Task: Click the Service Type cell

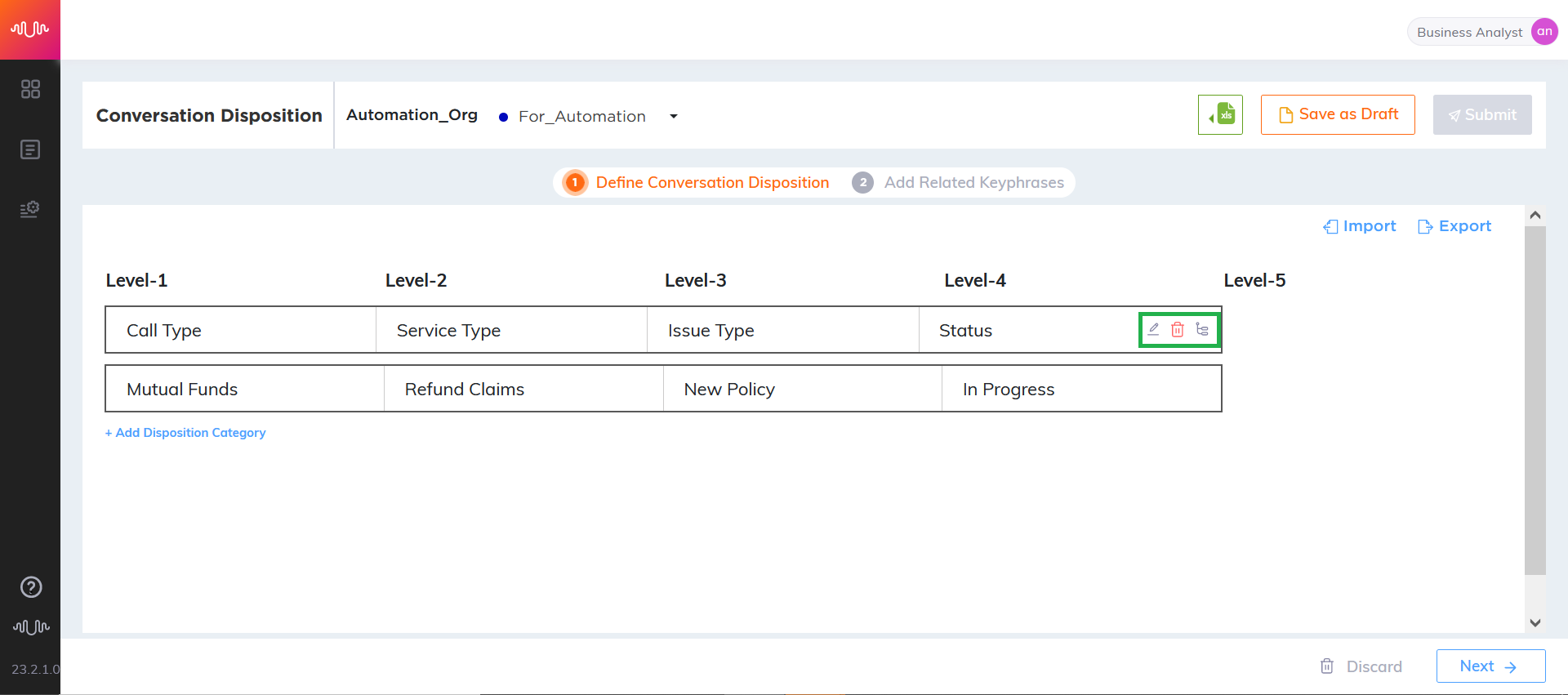Action: point(511,330)
